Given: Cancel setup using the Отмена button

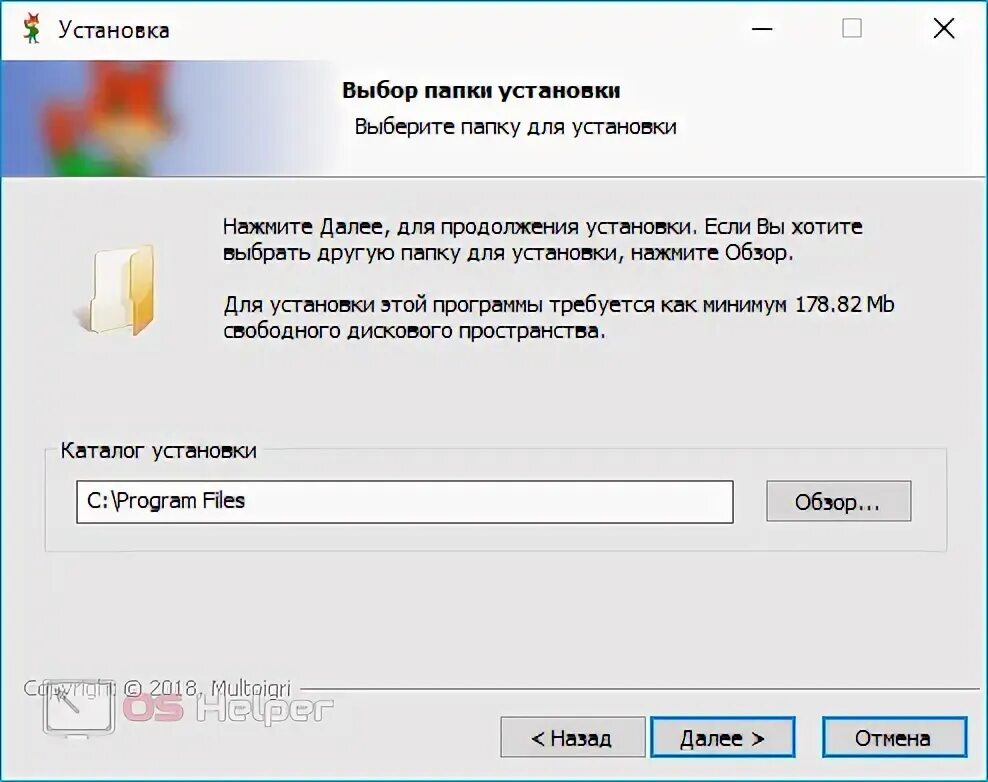Looking at the screenshot, I should [893, 737].
